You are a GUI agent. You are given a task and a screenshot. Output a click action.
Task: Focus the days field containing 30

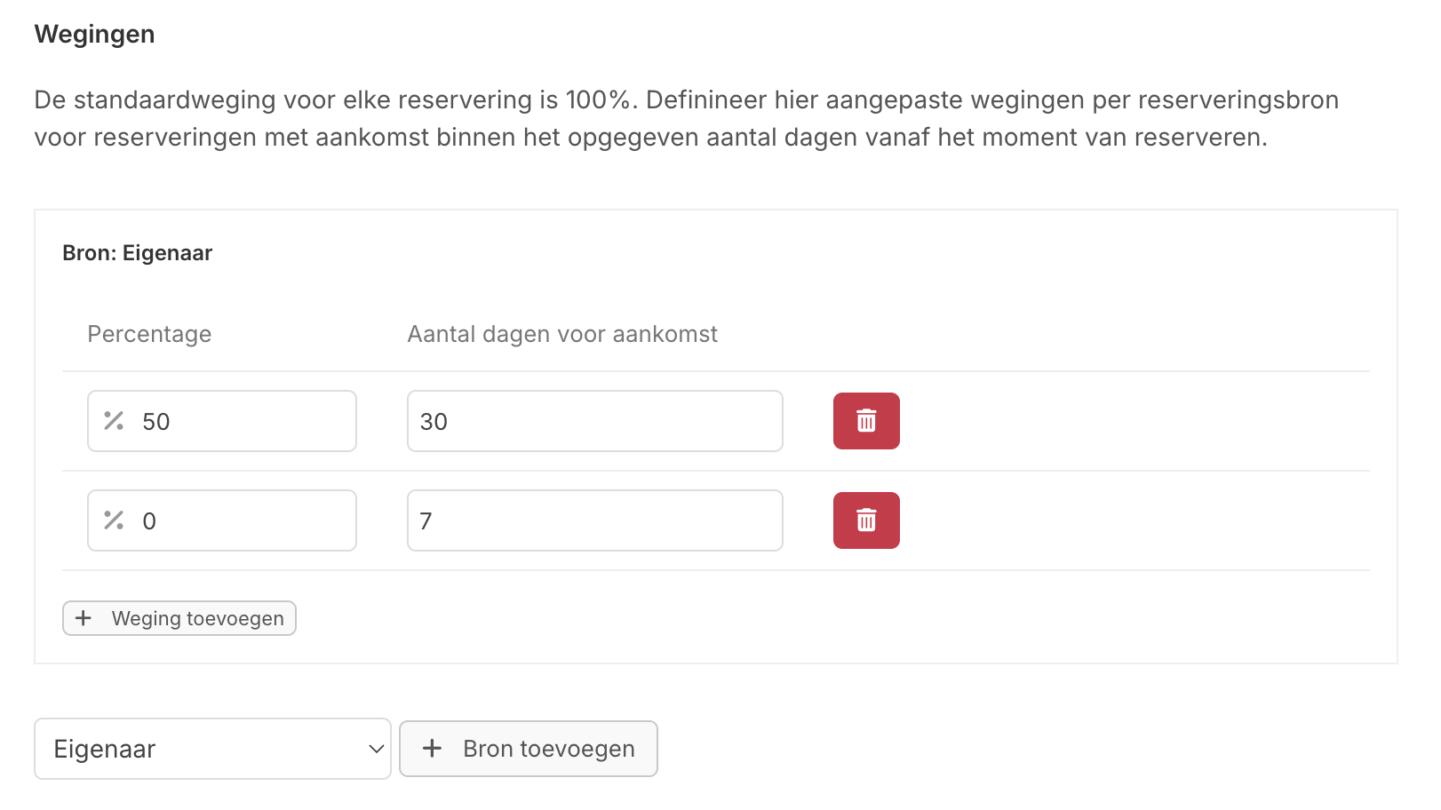pyautogui.click(x=594, y=421)
